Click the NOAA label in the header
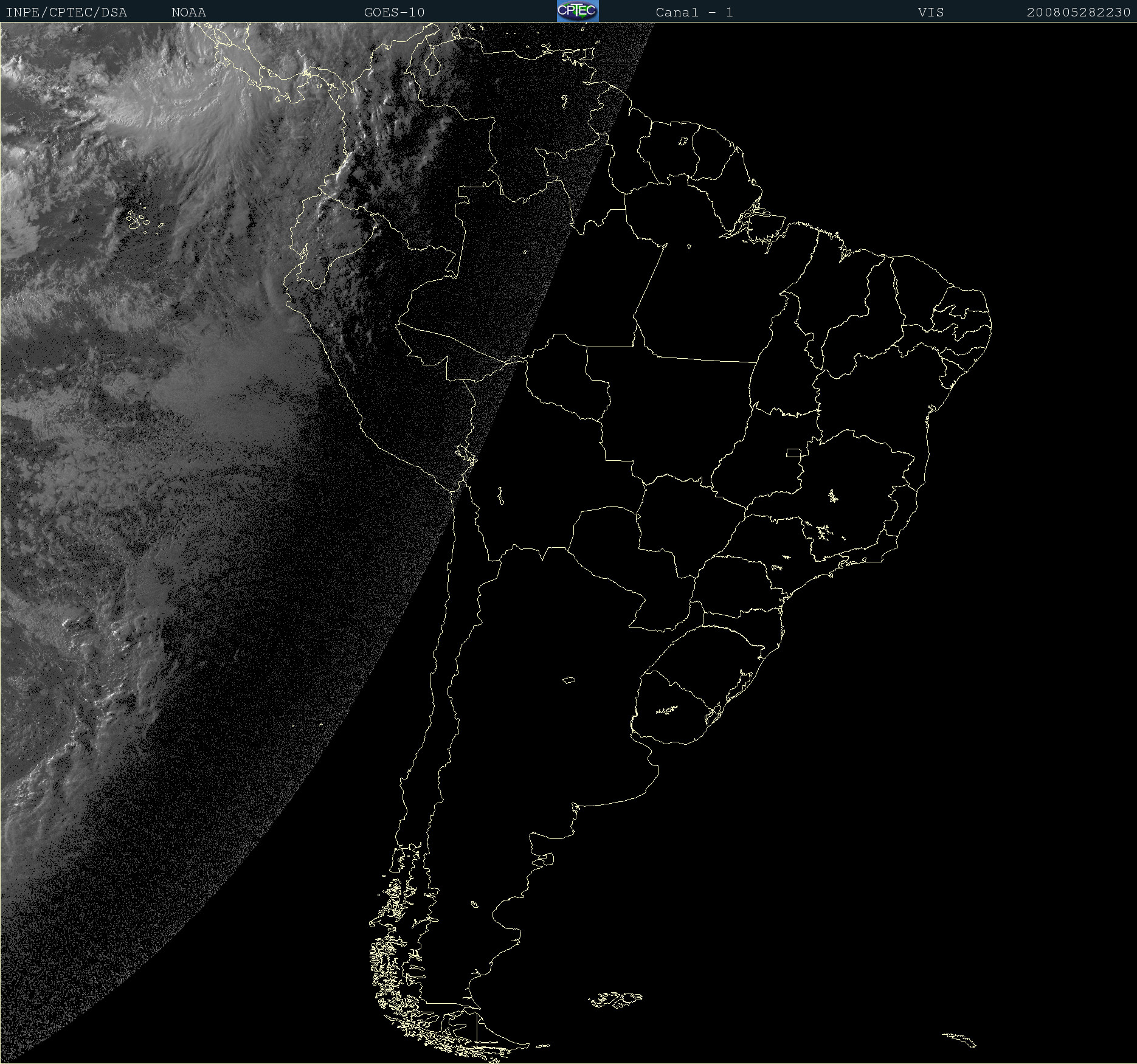 189,12
